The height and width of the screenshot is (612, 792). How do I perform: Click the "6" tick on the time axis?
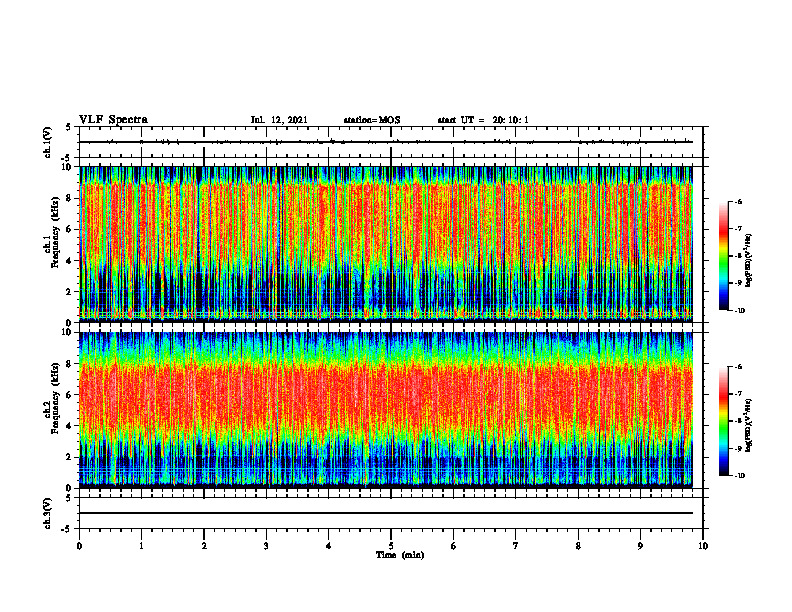click(x=454, y=546)
